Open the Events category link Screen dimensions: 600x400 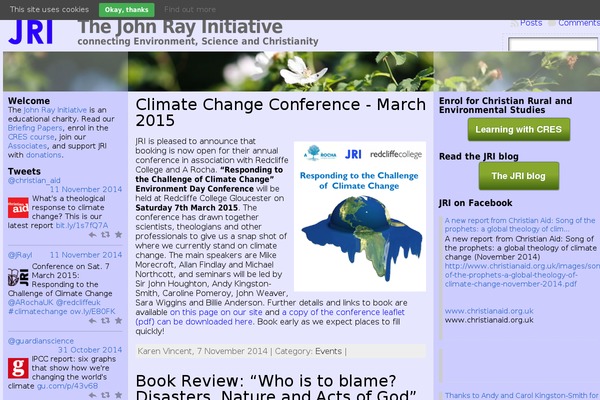(328, 351)
